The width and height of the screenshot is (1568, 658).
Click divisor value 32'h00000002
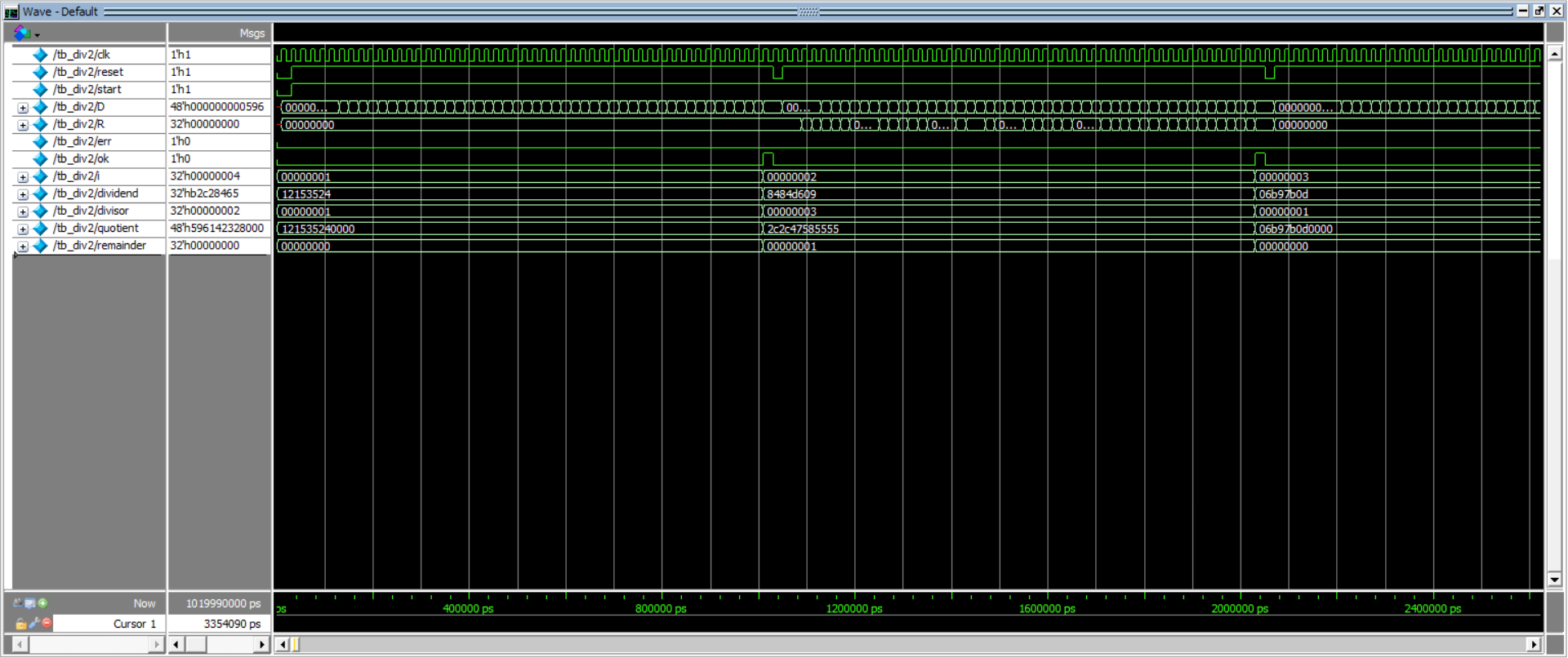click(205, 211)
